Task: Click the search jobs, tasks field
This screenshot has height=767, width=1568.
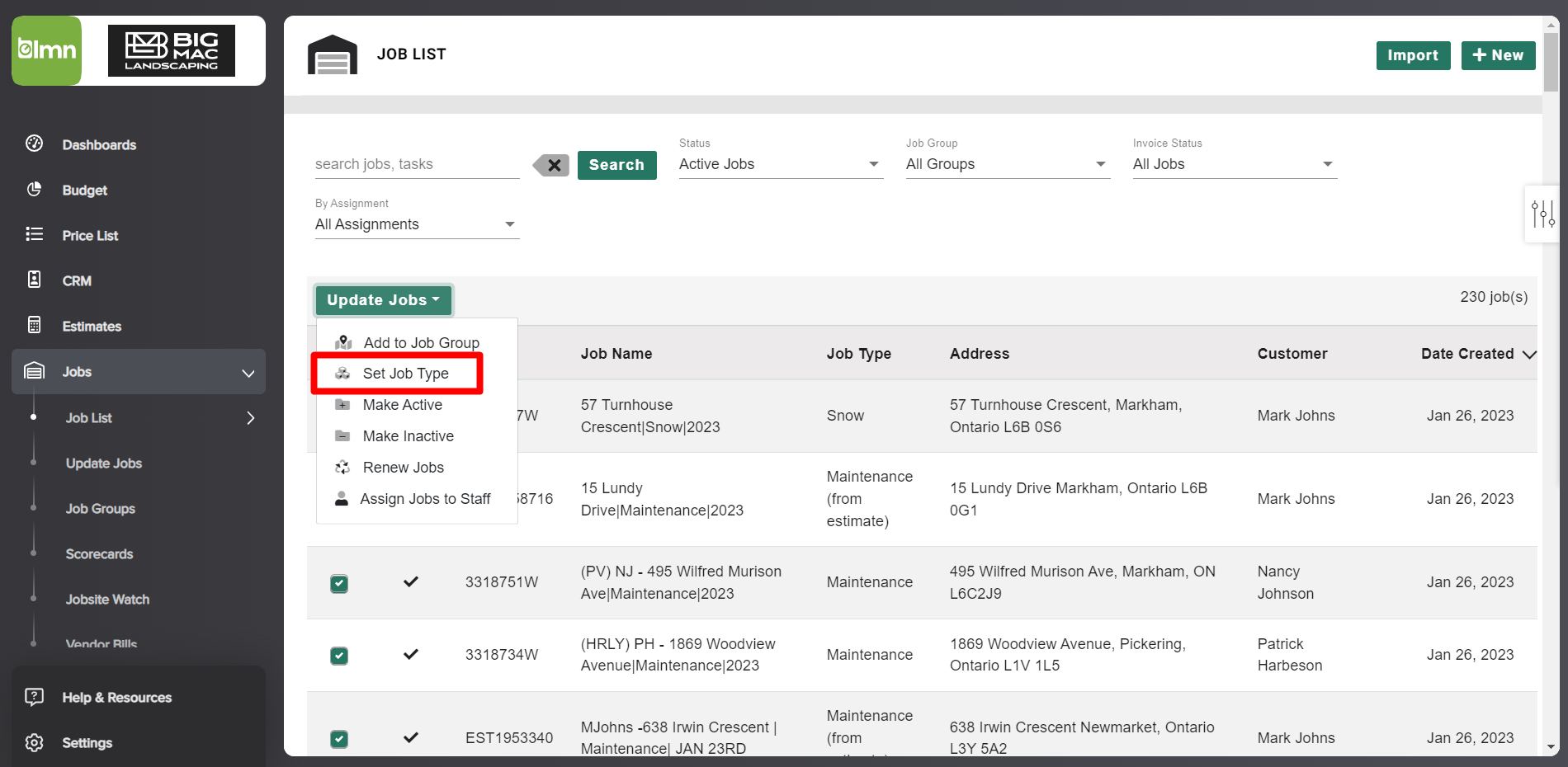Action: (x=417, y=164)
